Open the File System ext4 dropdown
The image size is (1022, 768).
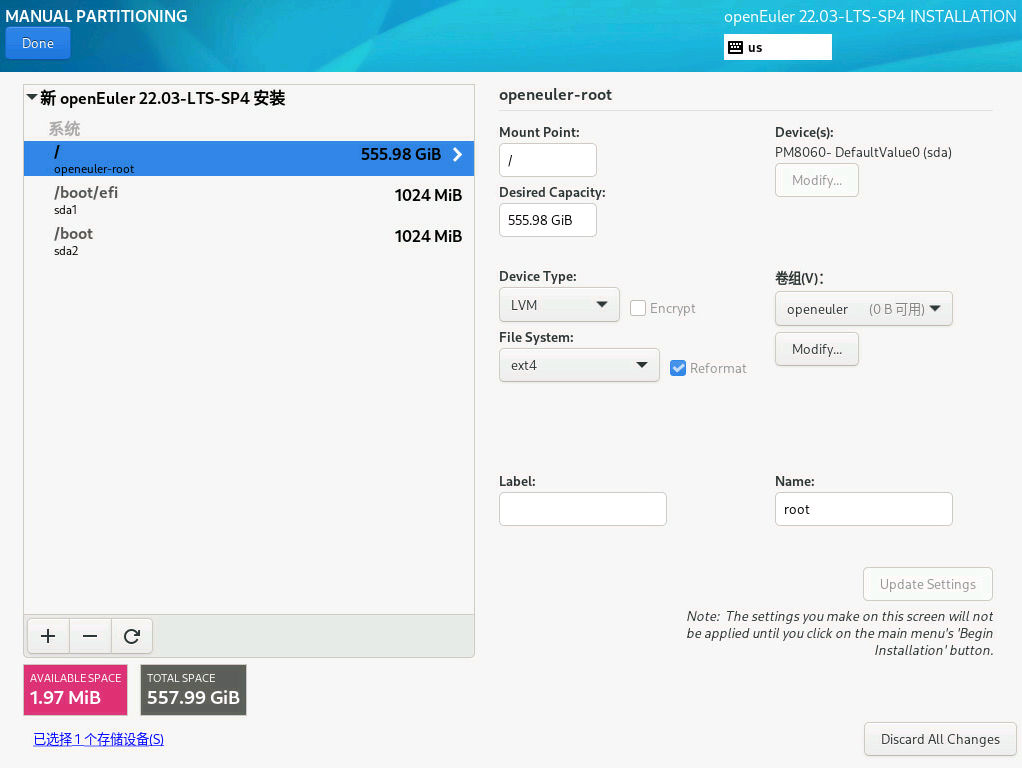(x=579, y=365)
